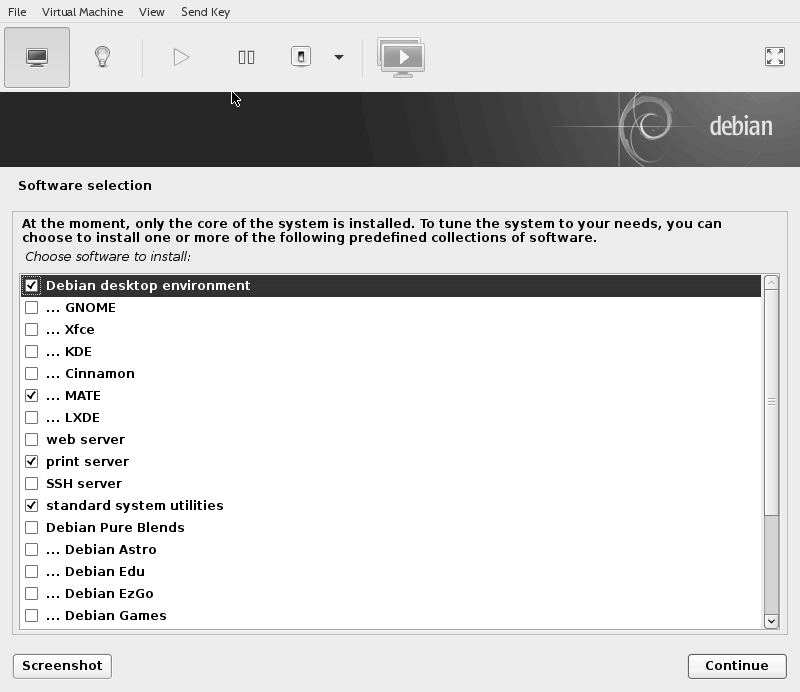The height and width of the screenshot is (692, 800).
Task: Check Debian Pure Blends
Action: tap(32, 527)
